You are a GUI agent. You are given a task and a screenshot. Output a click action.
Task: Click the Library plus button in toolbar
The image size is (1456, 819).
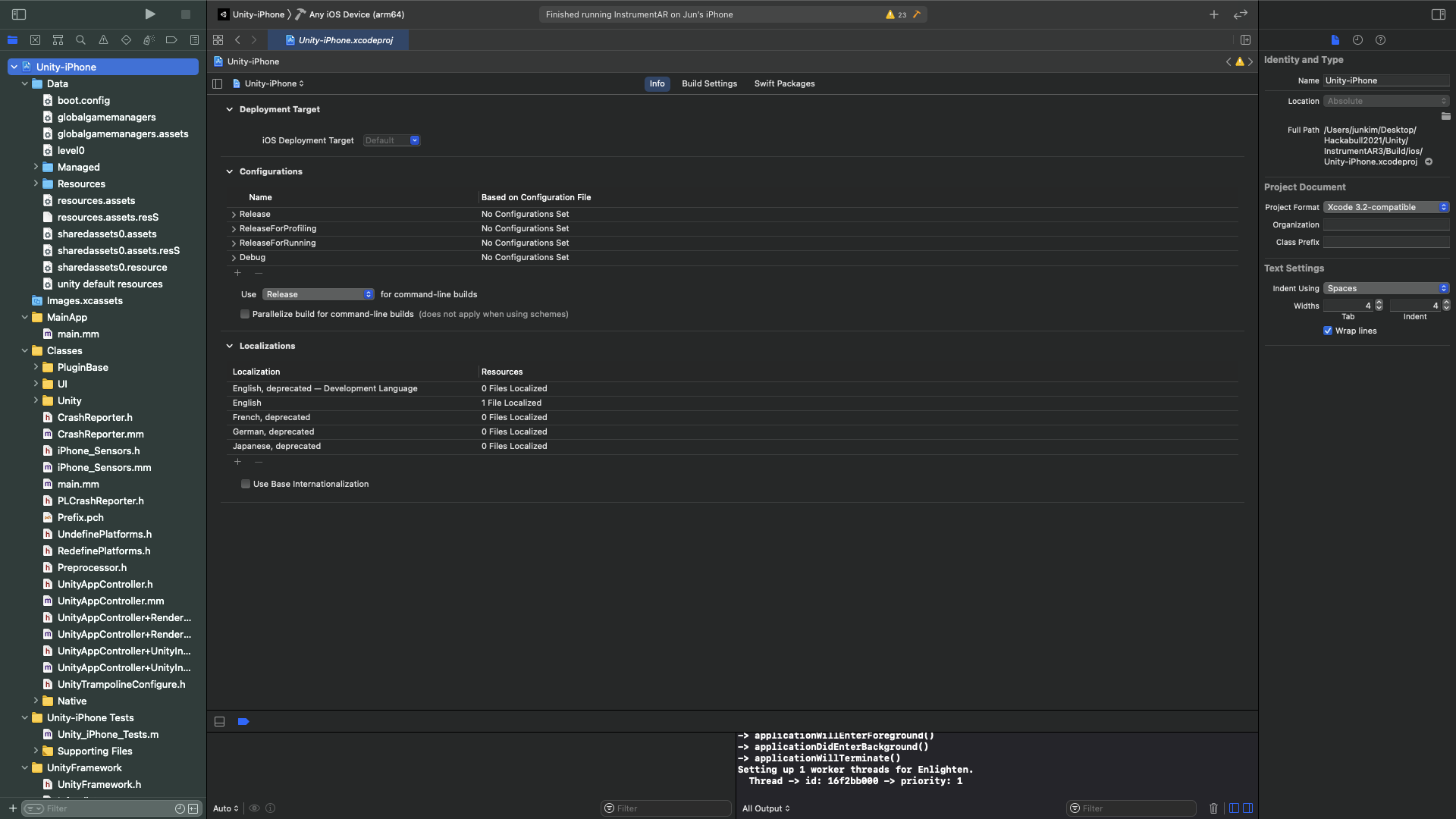pyautogui.click(x=1213, y=14)
